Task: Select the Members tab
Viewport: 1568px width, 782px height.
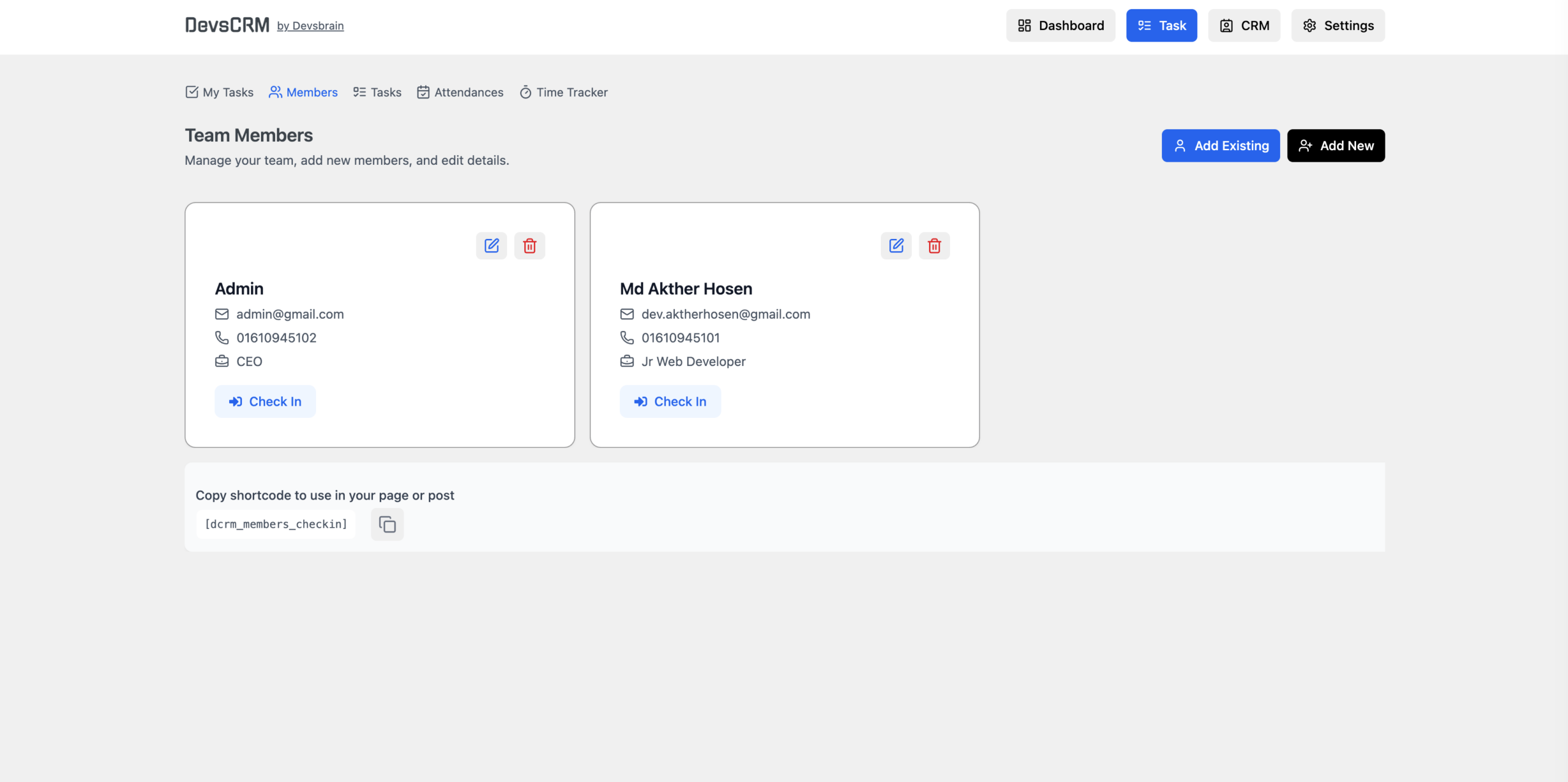Action: tap(303, 93)
